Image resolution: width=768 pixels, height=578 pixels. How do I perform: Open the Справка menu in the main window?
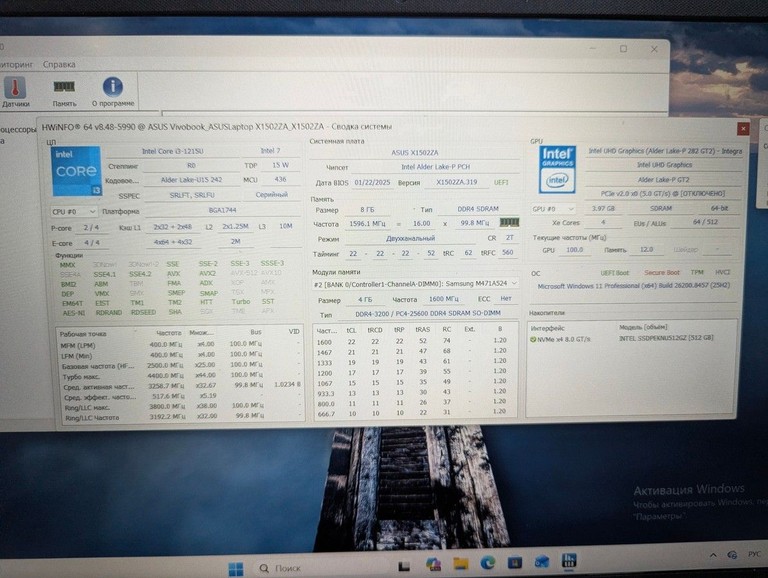coord(59,64)
